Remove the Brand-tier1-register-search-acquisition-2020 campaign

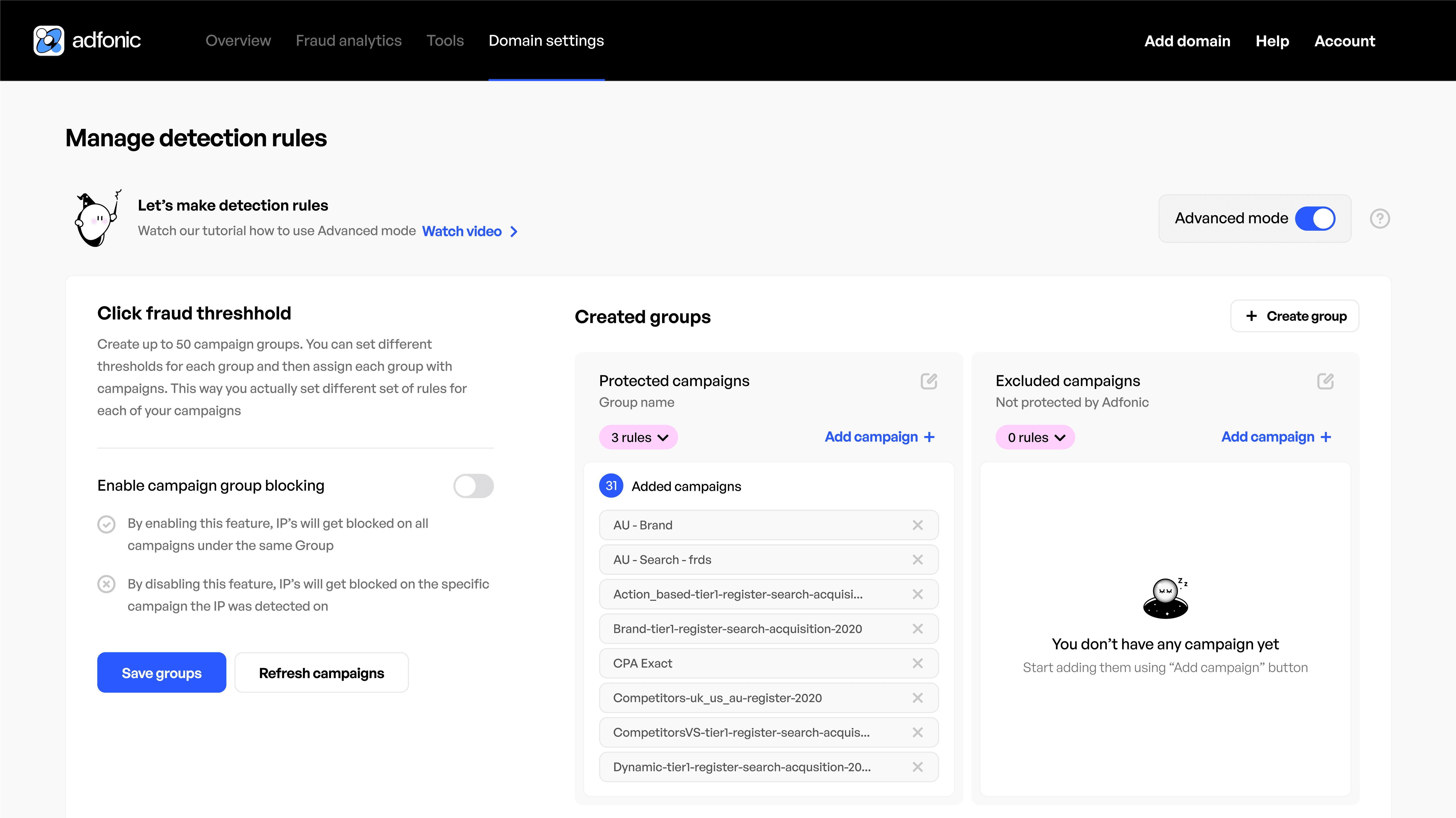point(917,629)
